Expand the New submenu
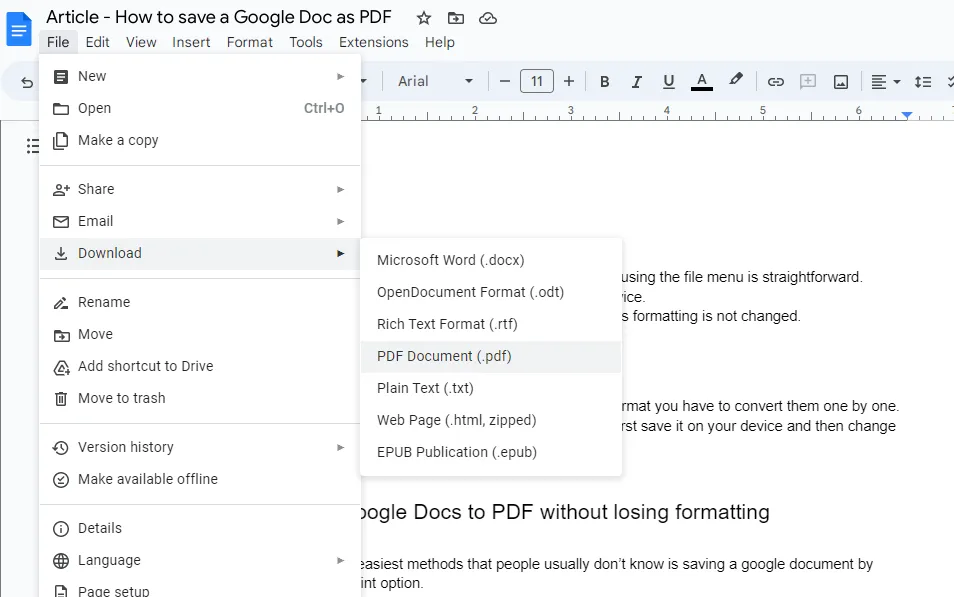The image size is (954, 597). [x=200, y=76]
